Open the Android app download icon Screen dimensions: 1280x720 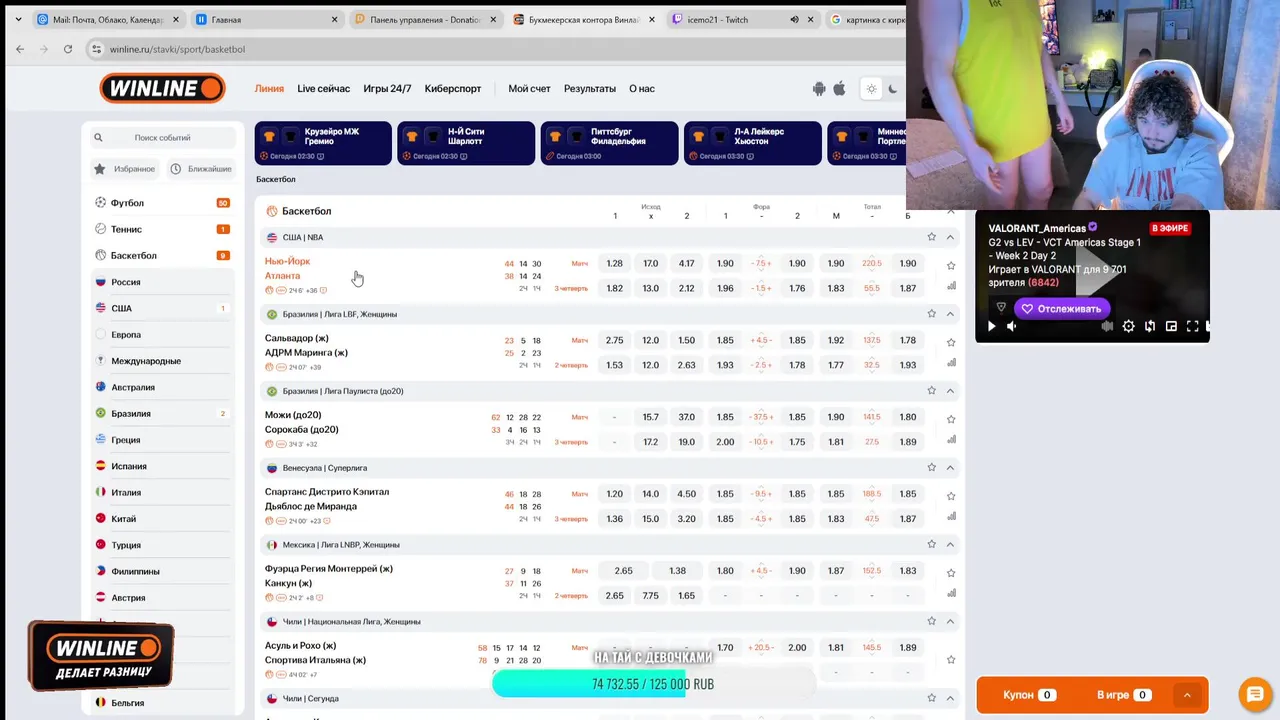click(820, 89)
